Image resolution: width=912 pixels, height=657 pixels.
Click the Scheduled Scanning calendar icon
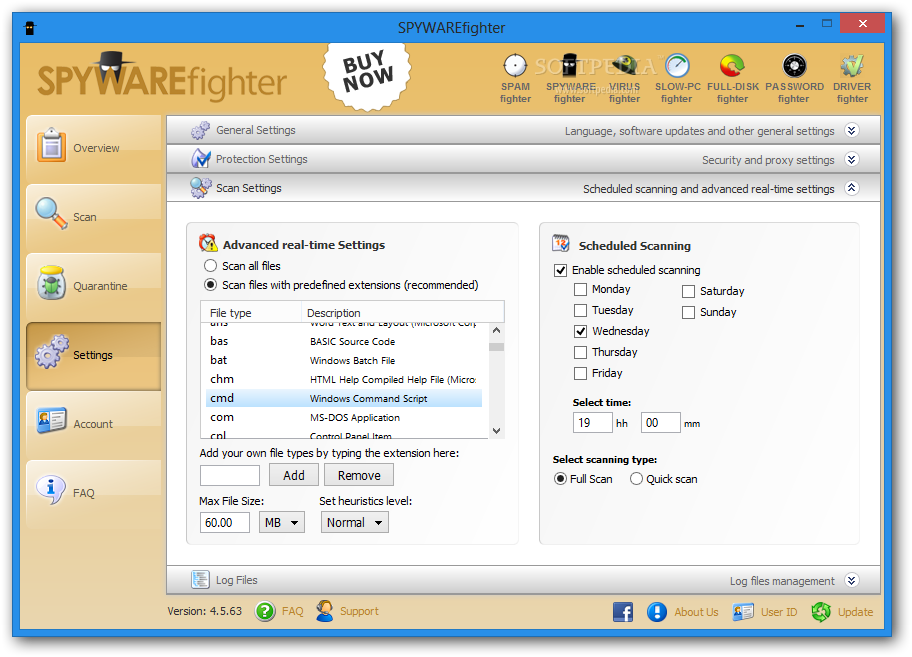click(x=561, y=243)
